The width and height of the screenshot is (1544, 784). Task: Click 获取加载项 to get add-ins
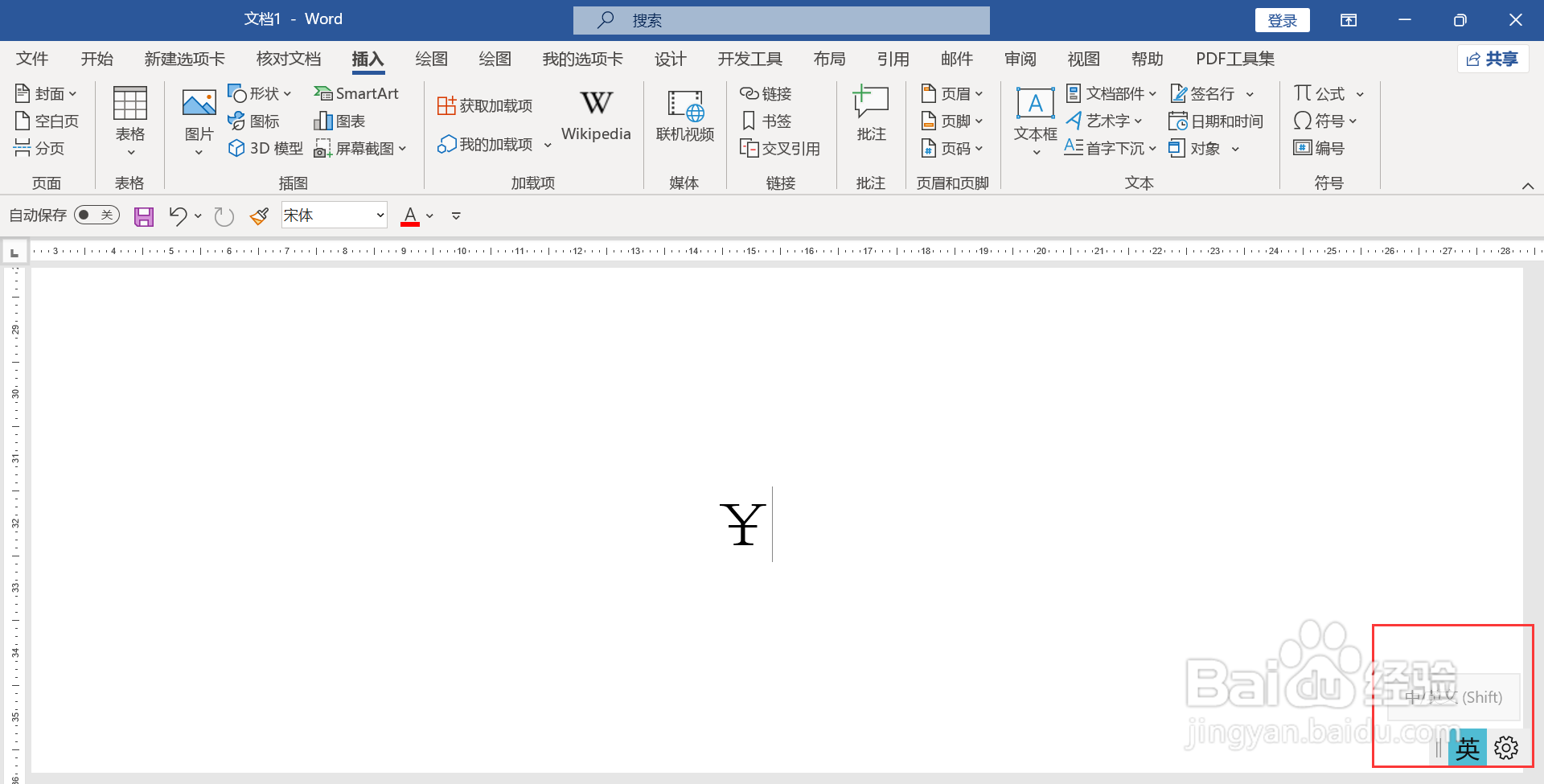[485, 105]
